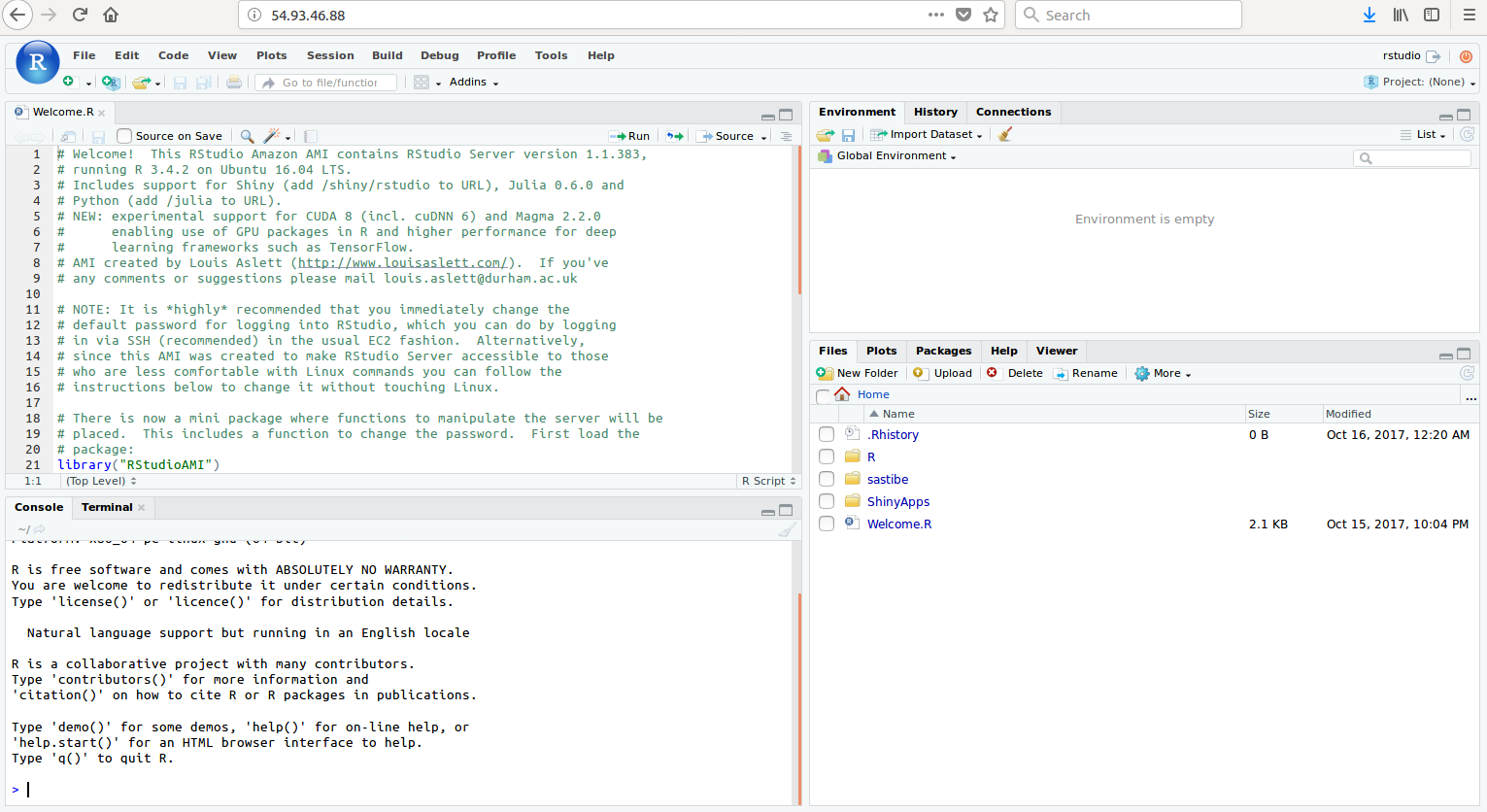Image resolution: width=1487 pixels, height=812 pixels.
Task: Open the Welcome.R file link
Action: coord(899,524)
